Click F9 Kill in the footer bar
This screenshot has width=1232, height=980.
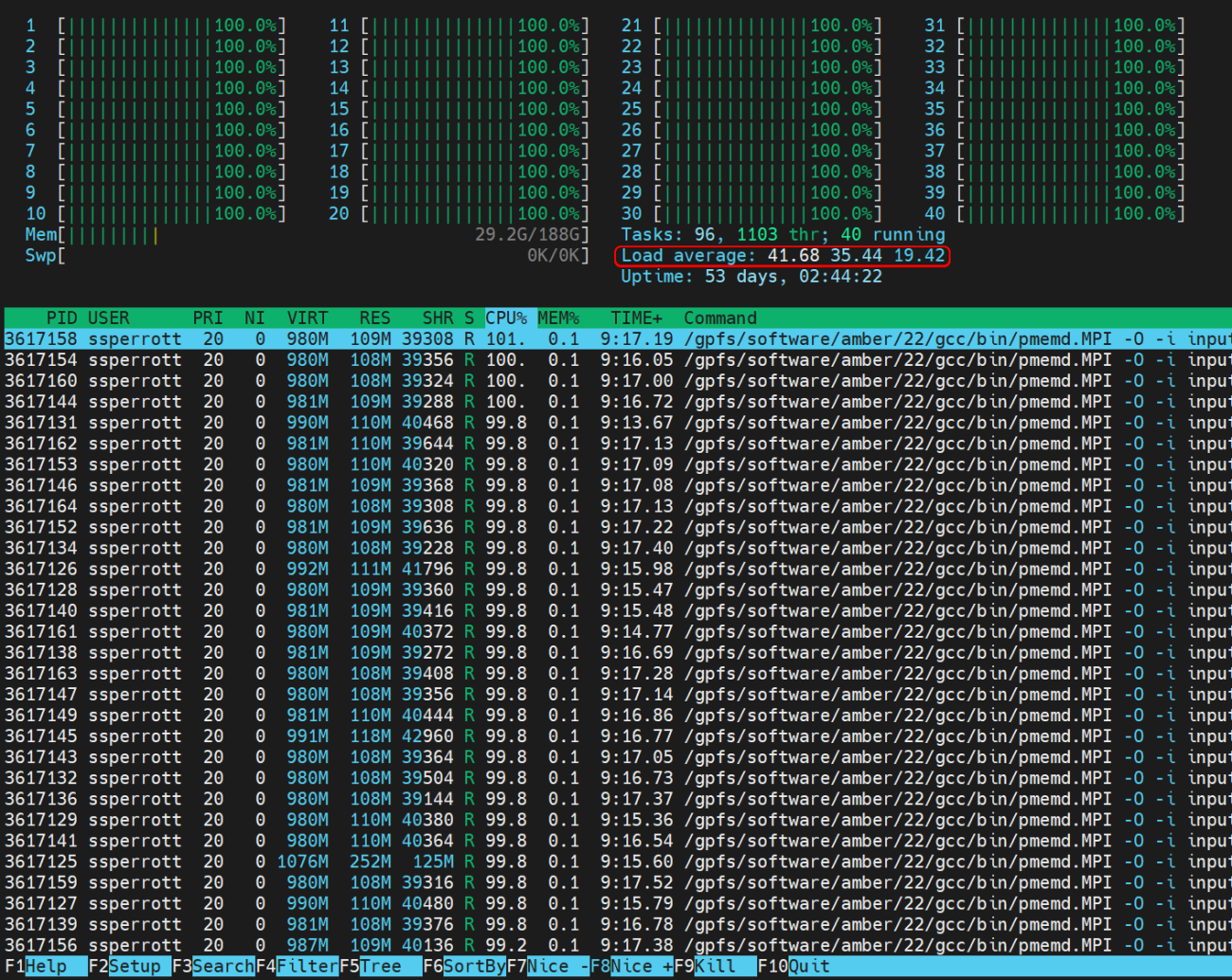pos(716,967)
